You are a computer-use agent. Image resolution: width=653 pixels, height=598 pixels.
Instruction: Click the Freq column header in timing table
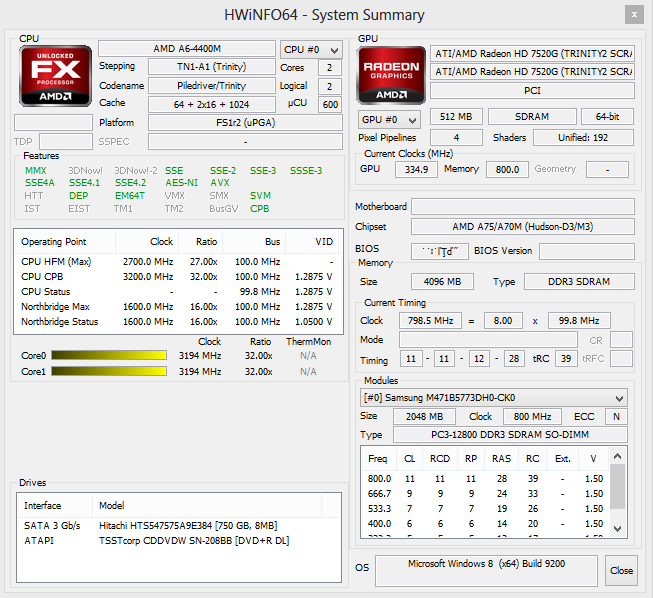click(378, 458)
